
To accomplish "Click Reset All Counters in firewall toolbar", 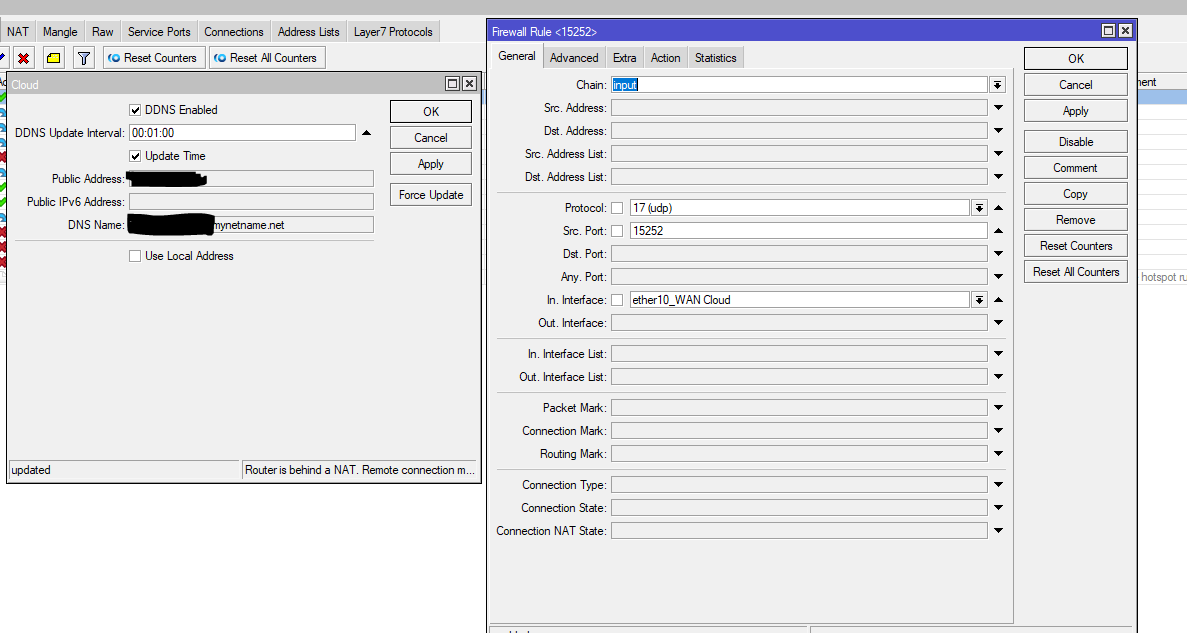I will 267,58.
